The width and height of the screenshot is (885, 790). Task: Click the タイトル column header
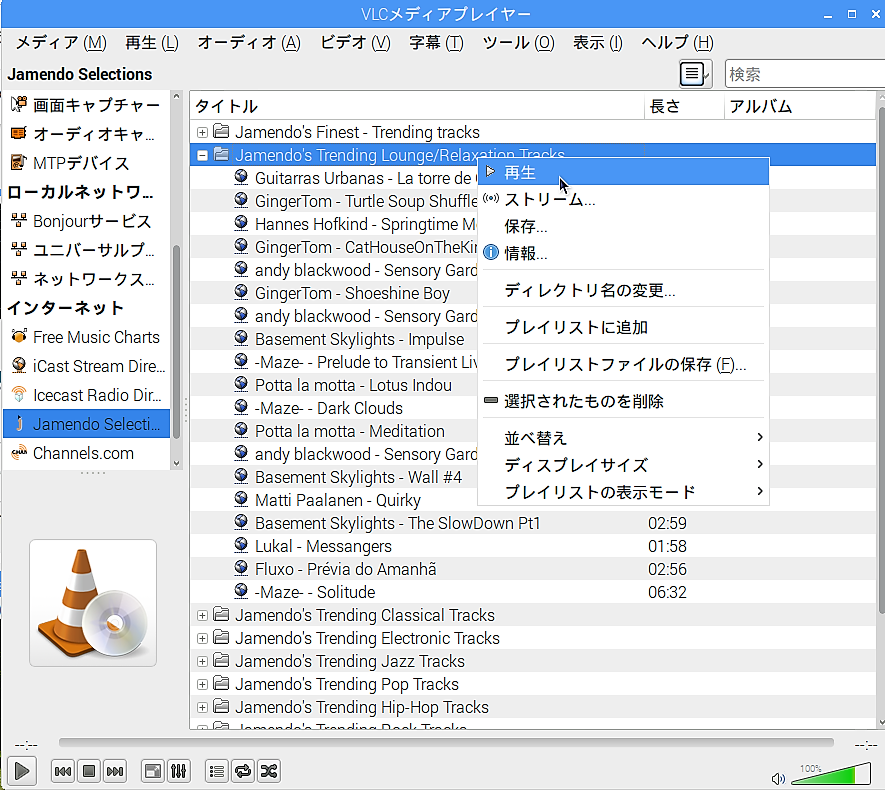(417, 106)
